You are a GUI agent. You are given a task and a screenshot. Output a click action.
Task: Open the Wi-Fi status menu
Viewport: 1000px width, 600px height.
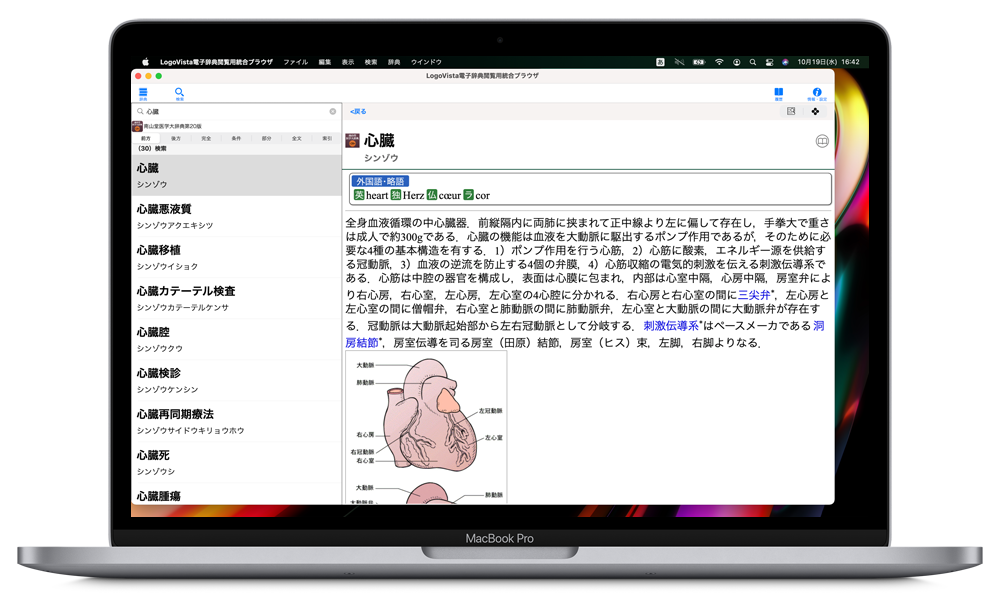719,62
